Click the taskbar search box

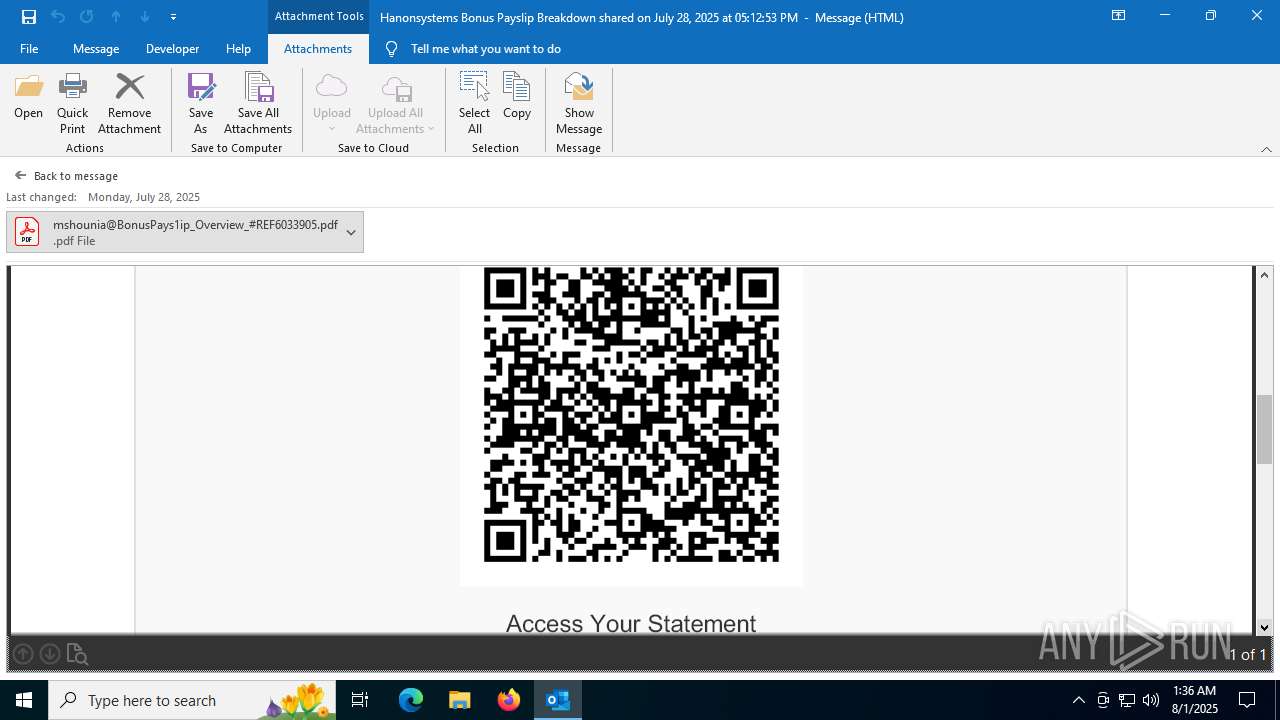(x=193, y=700)
